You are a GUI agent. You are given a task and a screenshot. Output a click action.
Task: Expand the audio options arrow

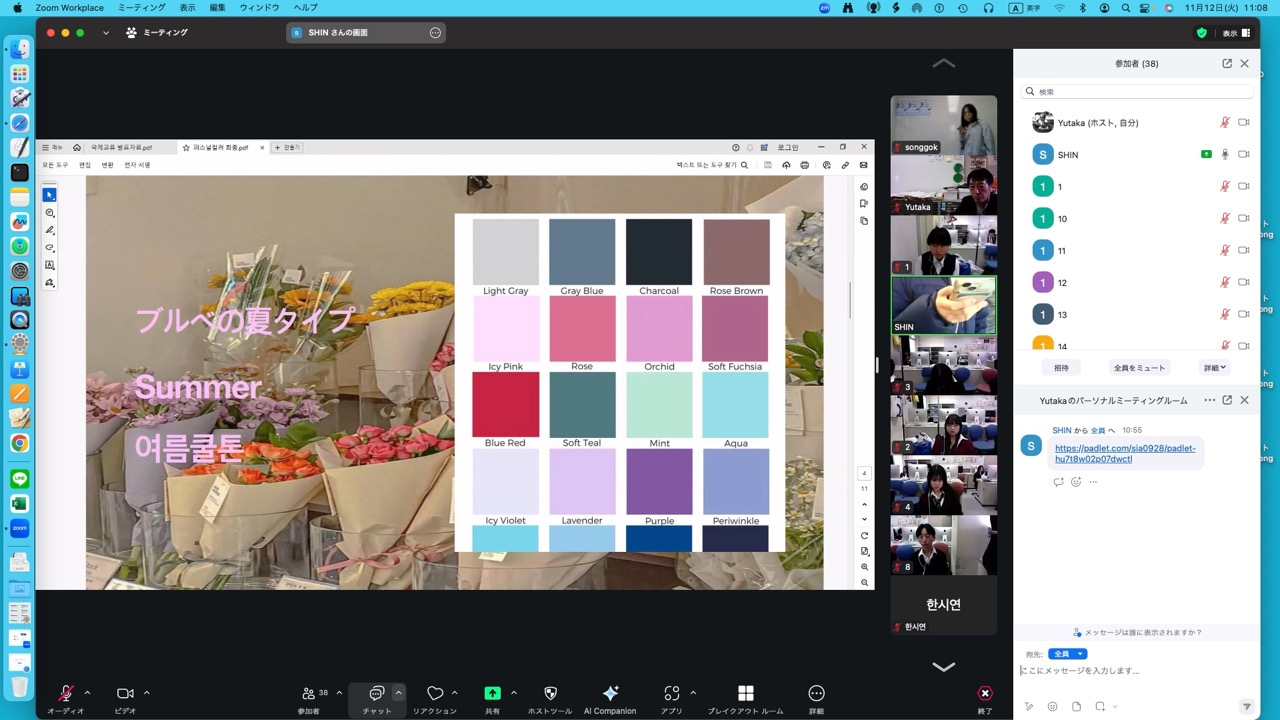(87, 692)
